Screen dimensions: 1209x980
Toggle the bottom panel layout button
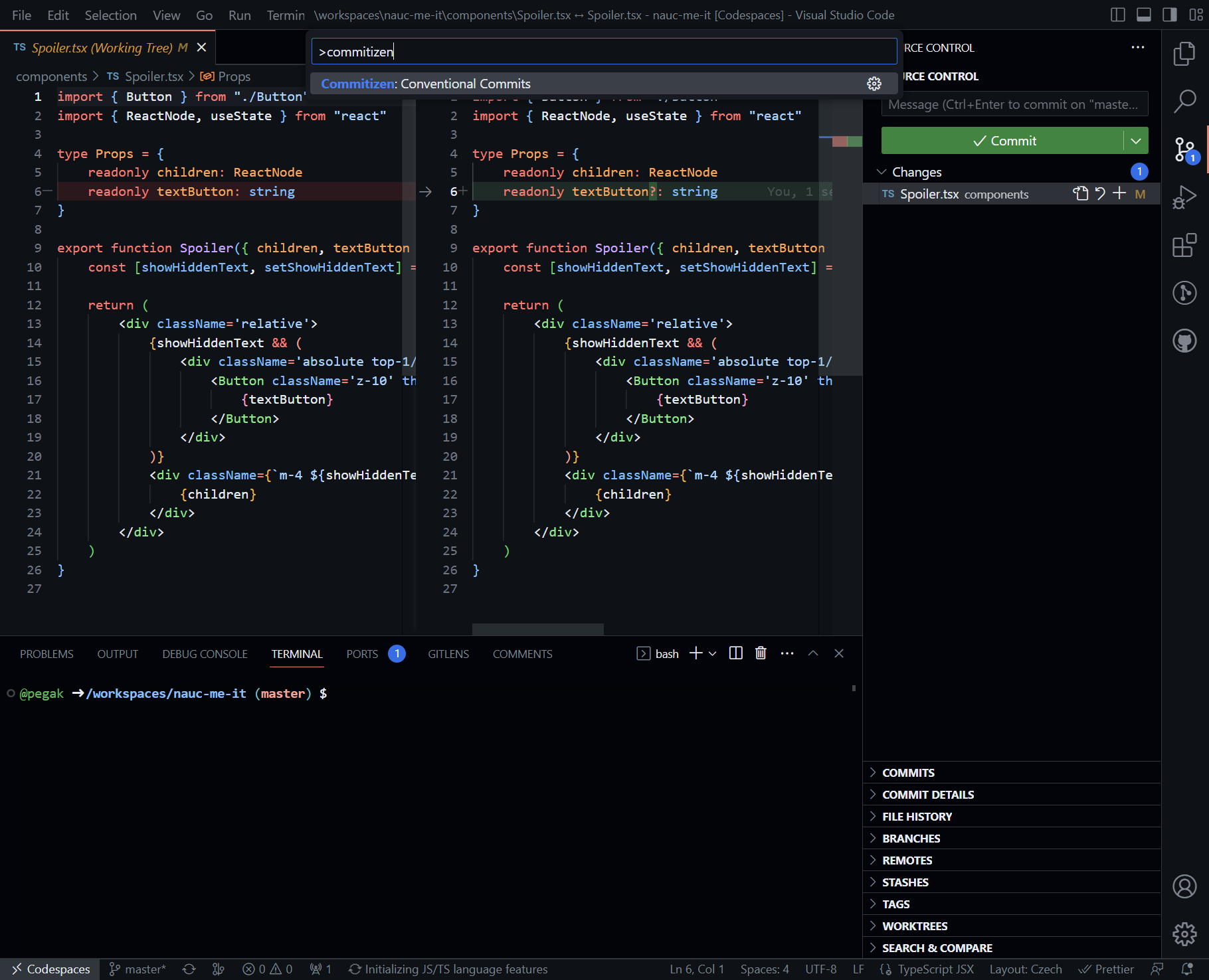[1144, 15]
